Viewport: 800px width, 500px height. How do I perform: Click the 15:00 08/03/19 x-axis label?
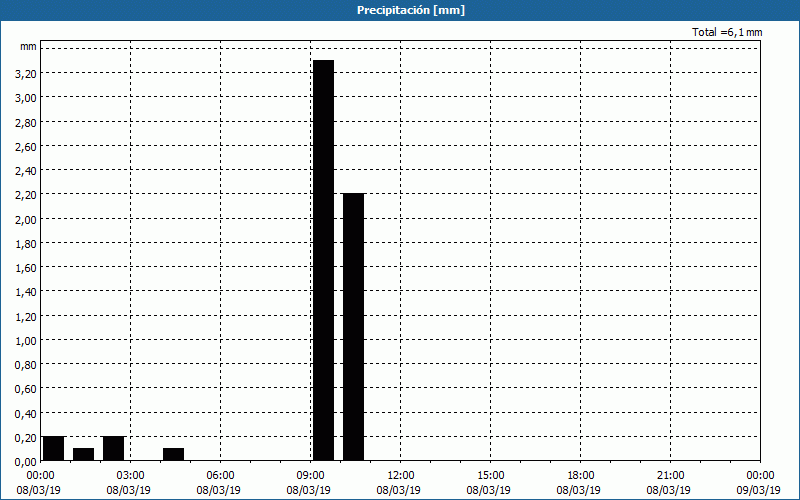coord(489,483)
